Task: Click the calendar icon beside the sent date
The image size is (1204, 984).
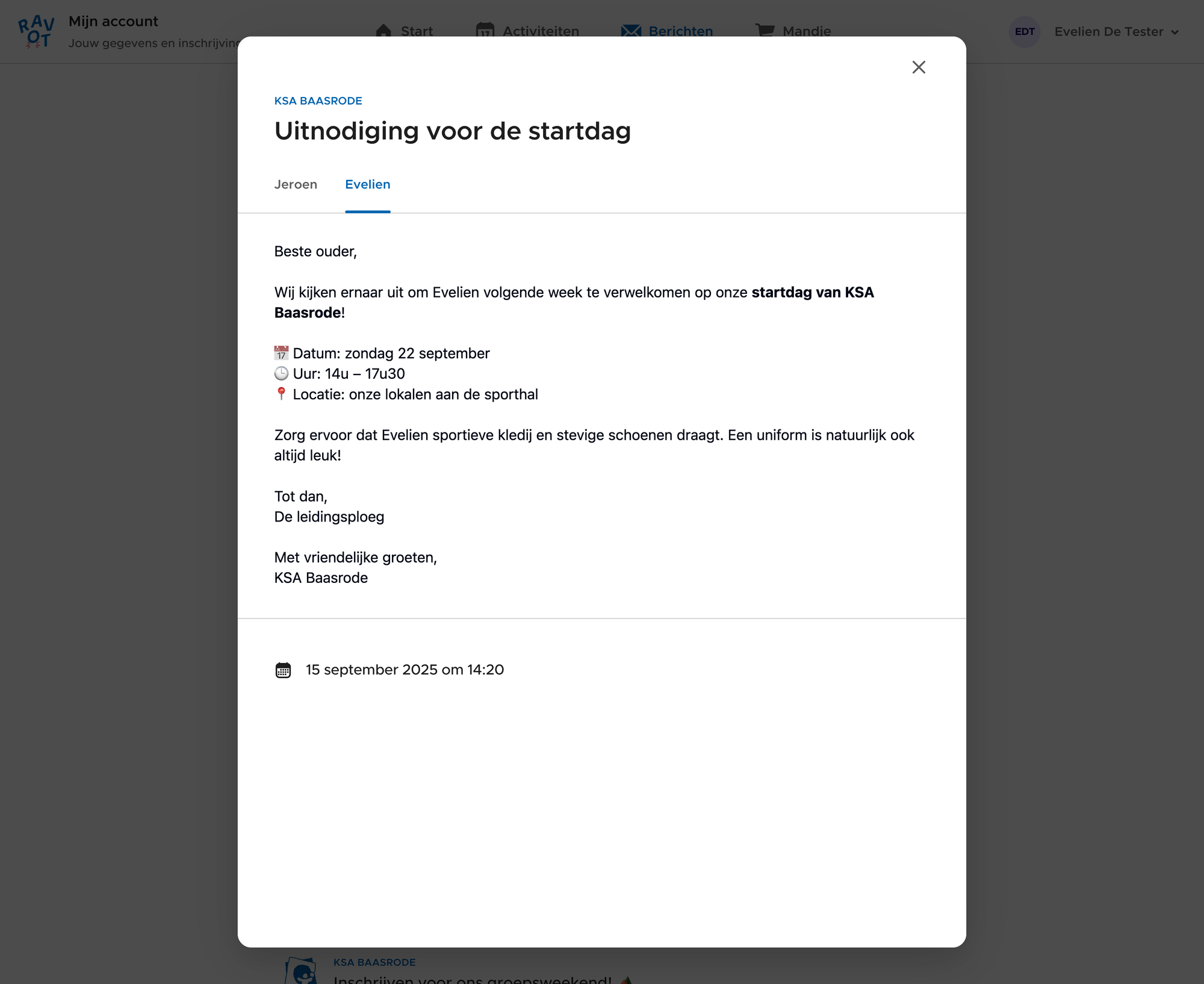Action: click(x=283, y=670)
